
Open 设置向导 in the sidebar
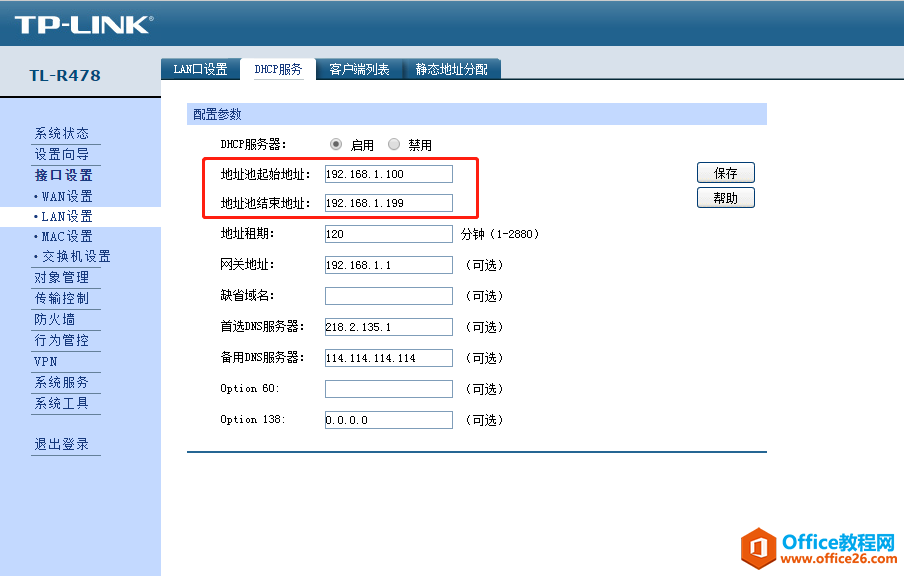click(62, 155)
